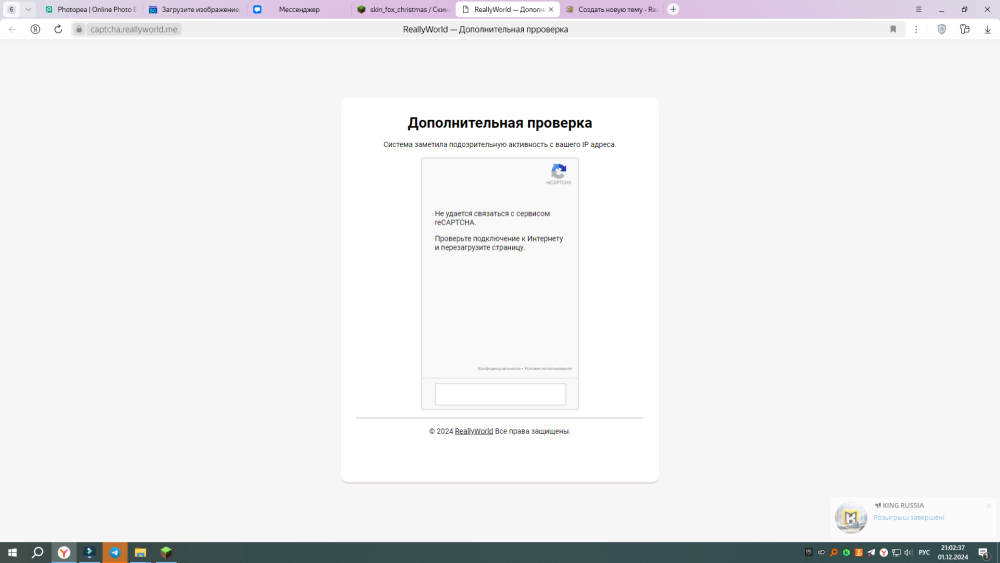
Task: Click the Не удается связаться с сервисом text
Action: coord(492,218)
